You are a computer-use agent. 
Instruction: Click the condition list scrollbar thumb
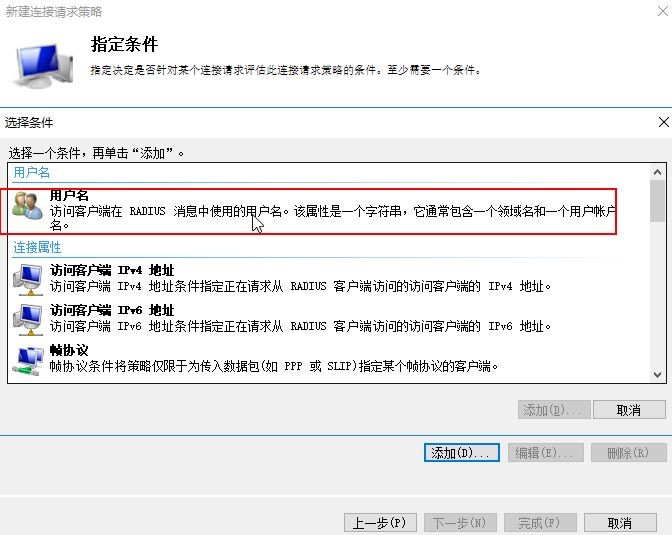(657, 201)
